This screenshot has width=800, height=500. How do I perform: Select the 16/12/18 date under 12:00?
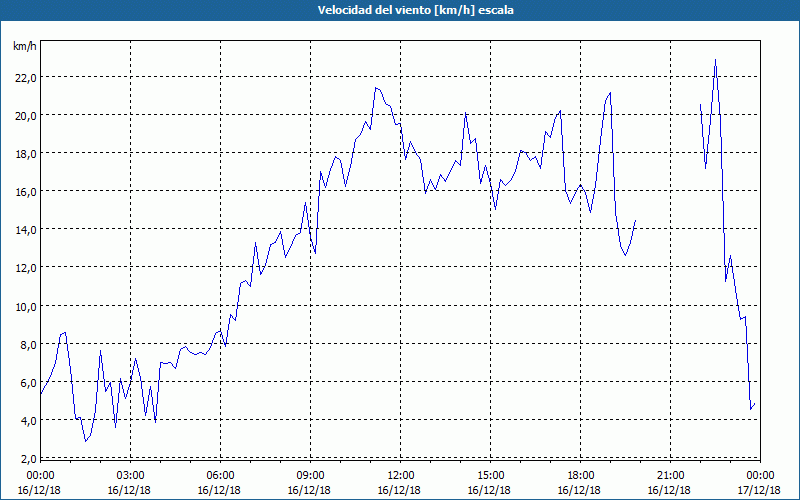point(399,490)
